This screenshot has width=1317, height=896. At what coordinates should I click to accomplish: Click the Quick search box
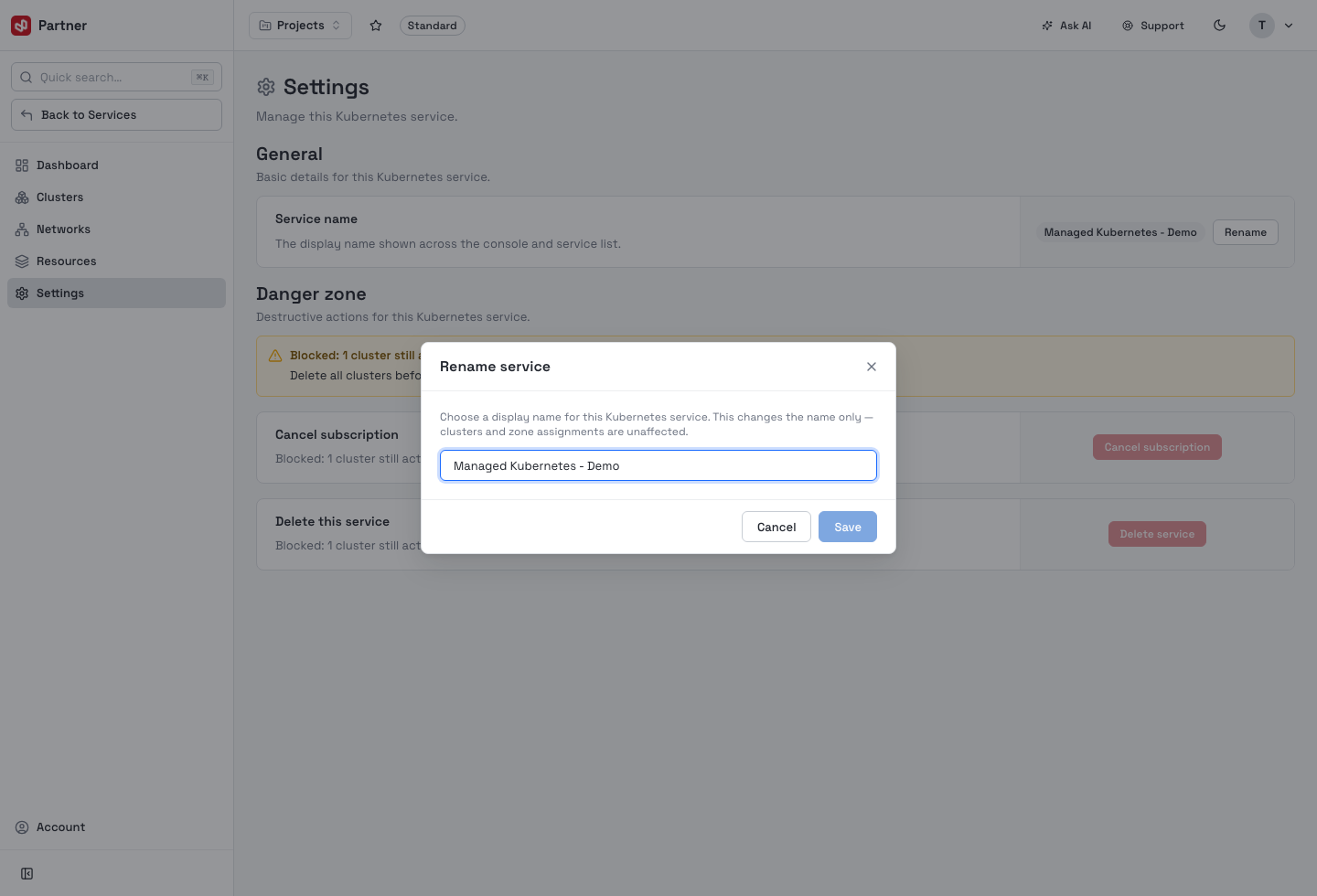pos(116,77)
